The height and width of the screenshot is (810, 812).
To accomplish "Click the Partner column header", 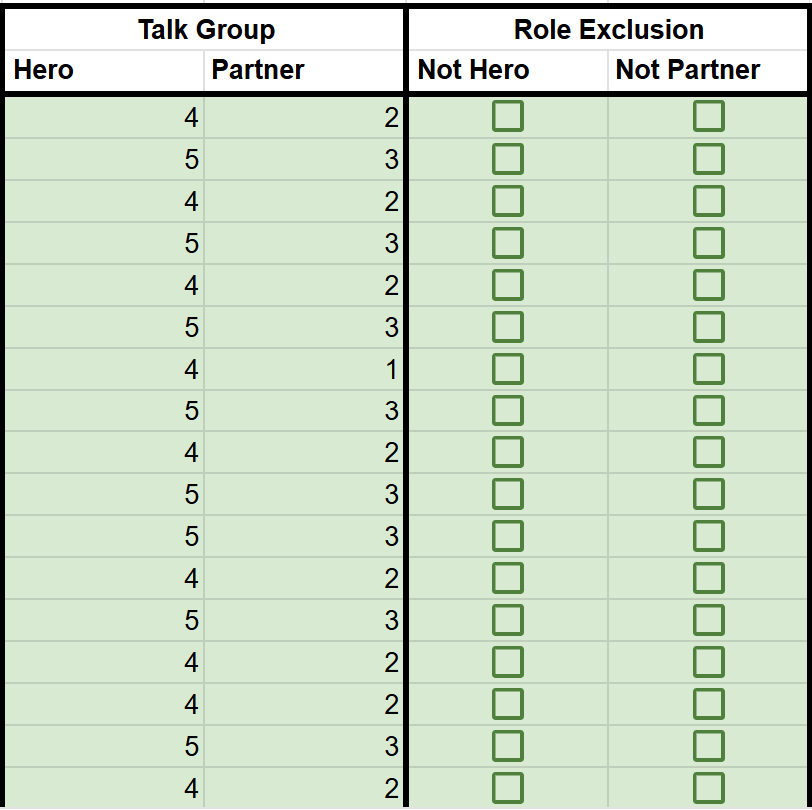I will [x=303, y=70].
